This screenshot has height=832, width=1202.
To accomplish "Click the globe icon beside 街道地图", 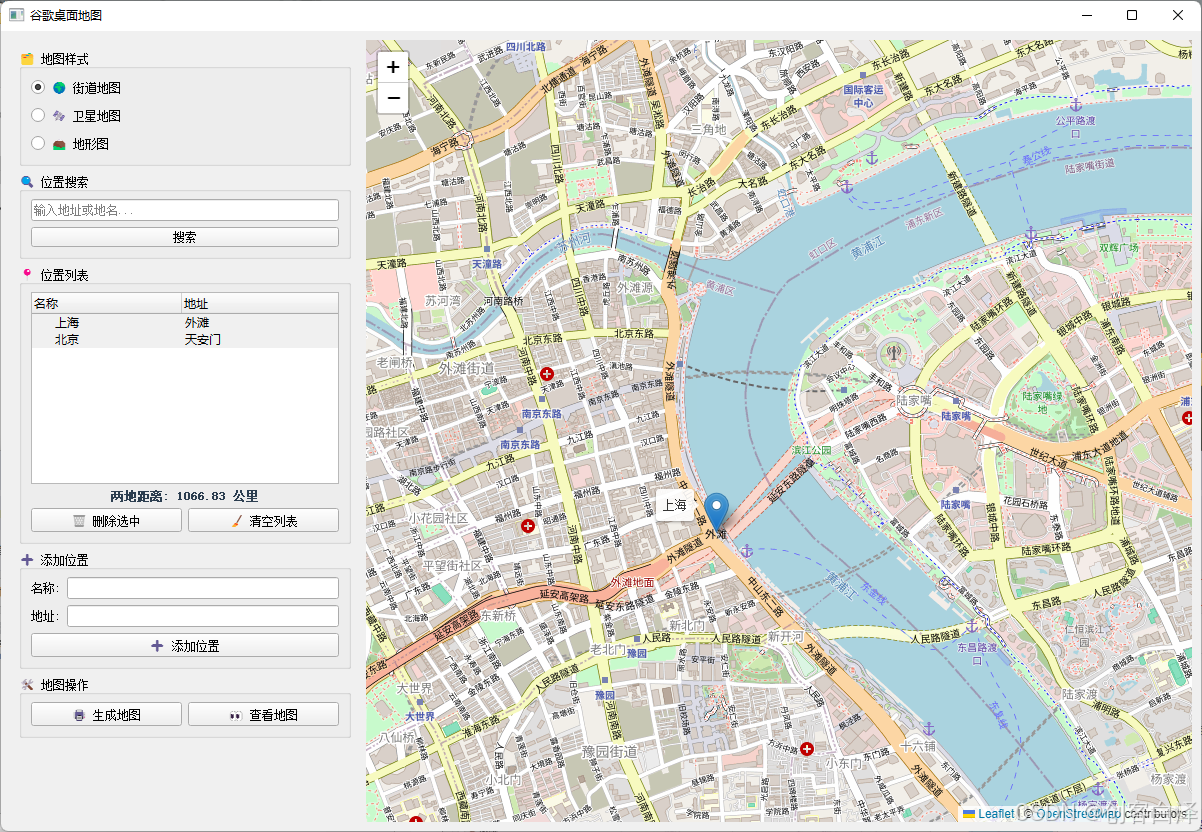I will click(x=59, y=88).
